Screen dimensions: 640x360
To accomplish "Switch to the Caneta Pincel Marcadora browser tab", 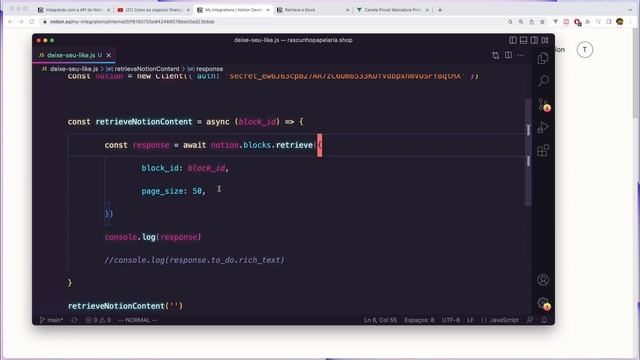I will tap(392, 10).
